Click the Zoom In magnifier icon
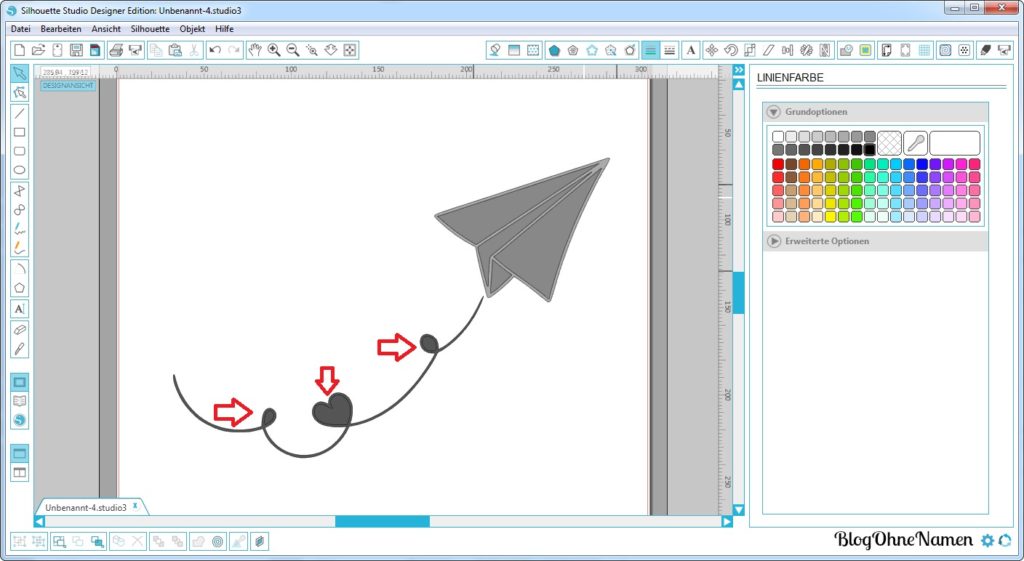This screenshot has height=561, width=1024. 273,50
